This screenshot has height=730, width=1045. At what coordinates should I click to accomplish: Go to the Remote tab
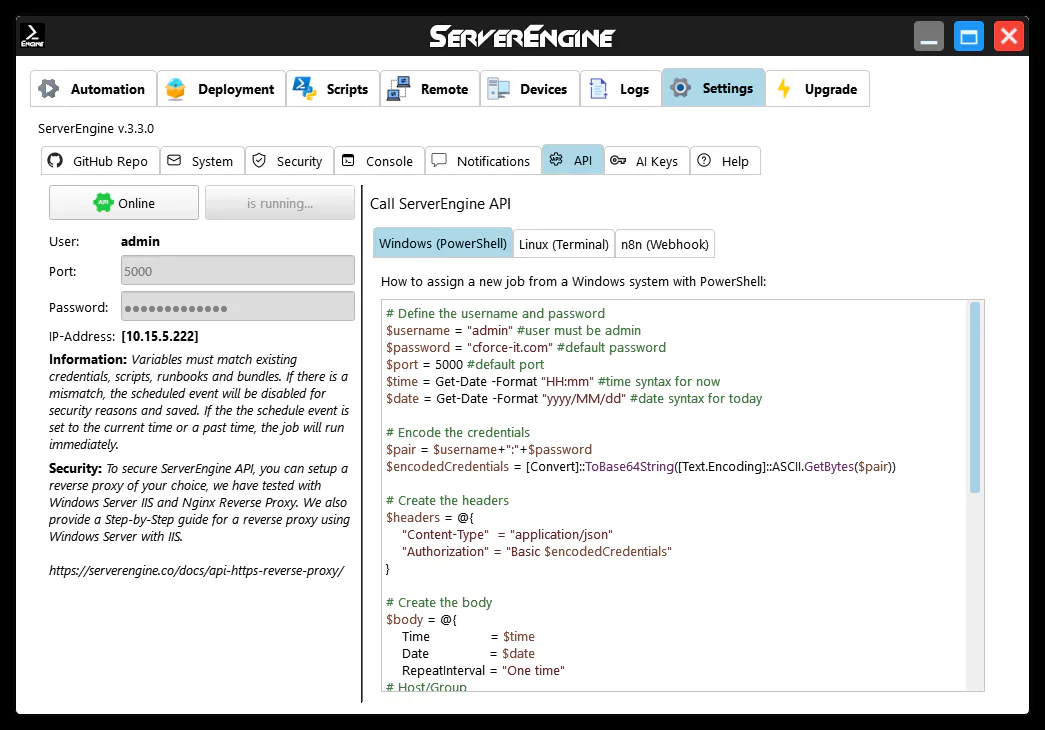click(x=429, y=89)
